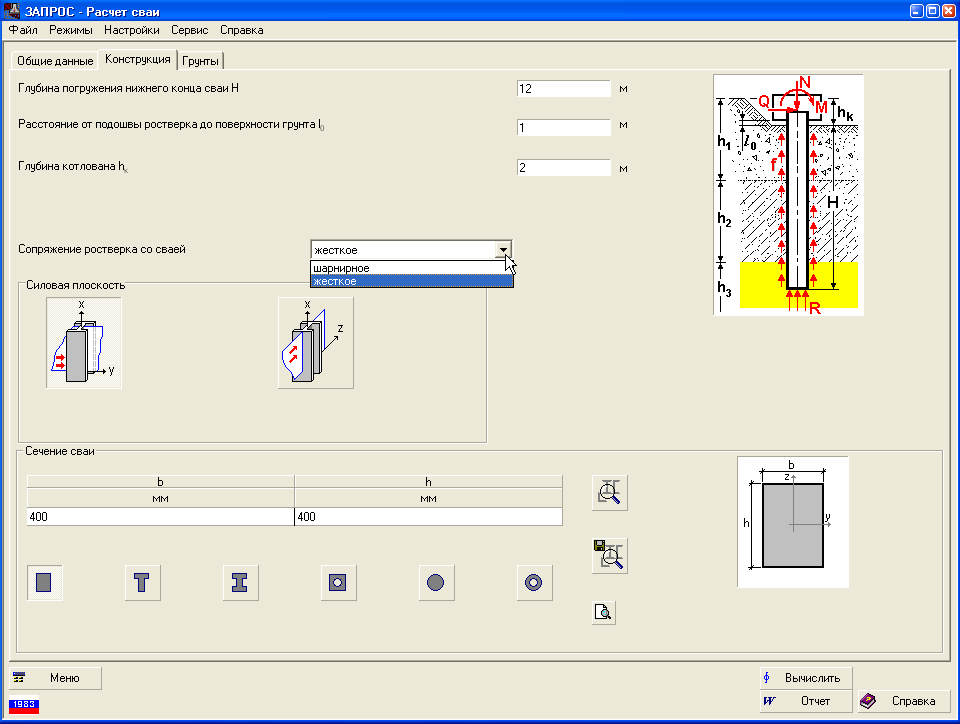This screenshot has height=724, width=960.
Task: Choose force plane X-Y orientation
Action: [x=84, y=343]
